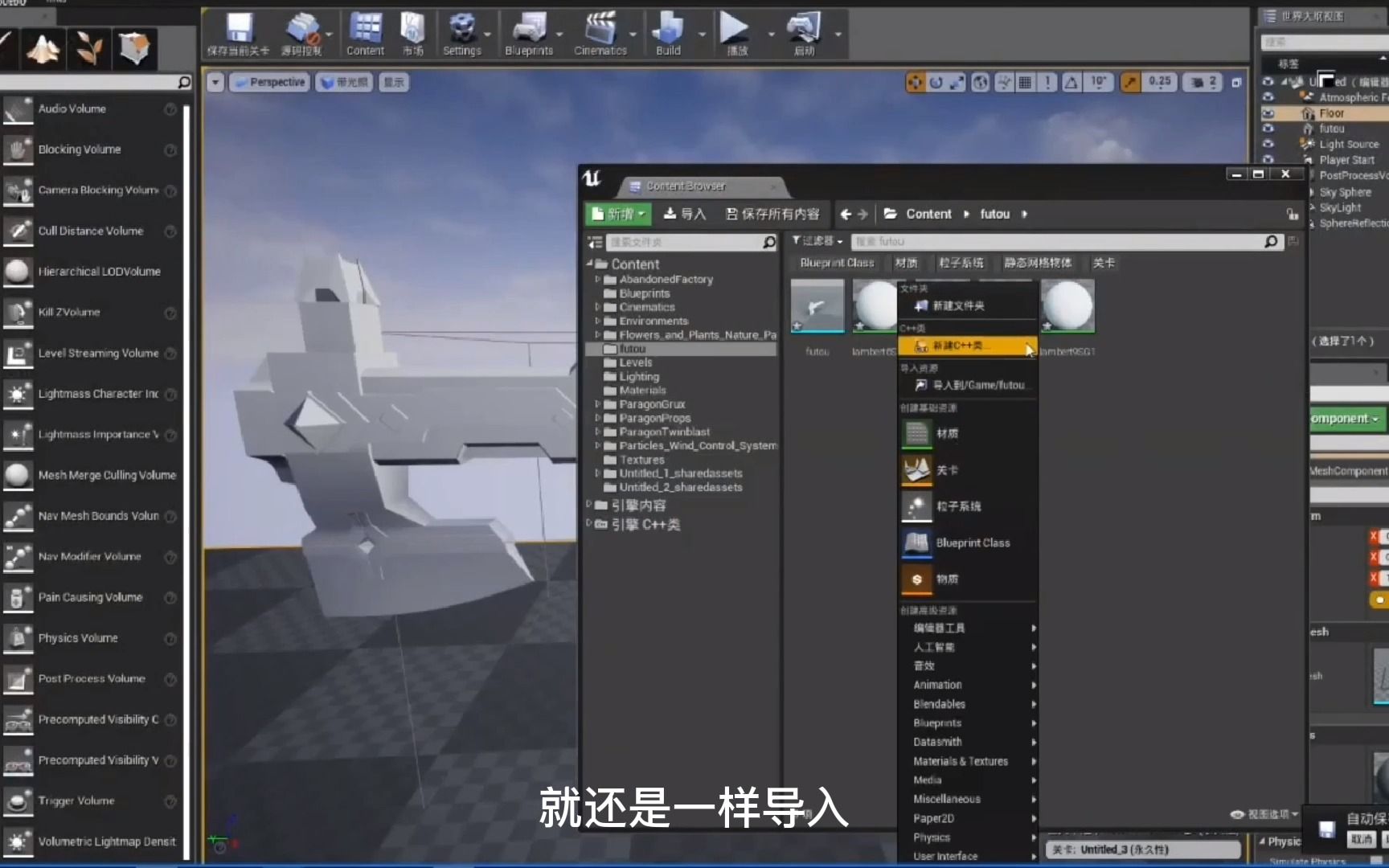1389x868 pixels.
Task: Switch to the 粒子系统 filter tab
Action: [x=961, y=263]
